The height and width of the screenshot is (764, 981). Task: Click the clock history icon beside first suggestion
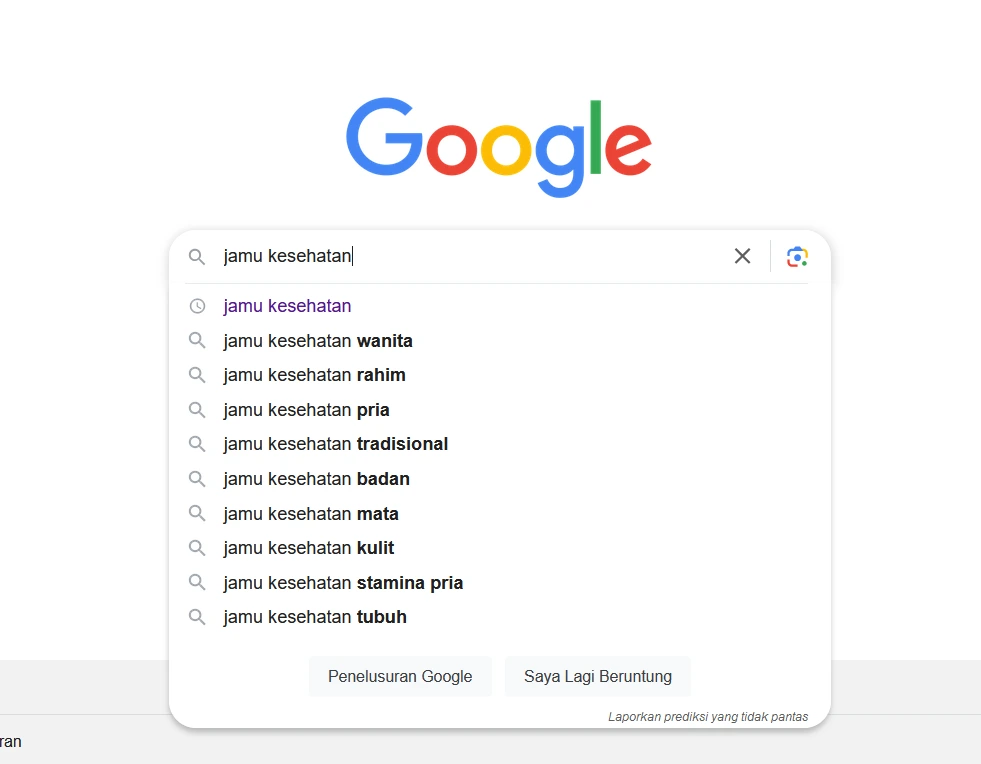(197, 306)
